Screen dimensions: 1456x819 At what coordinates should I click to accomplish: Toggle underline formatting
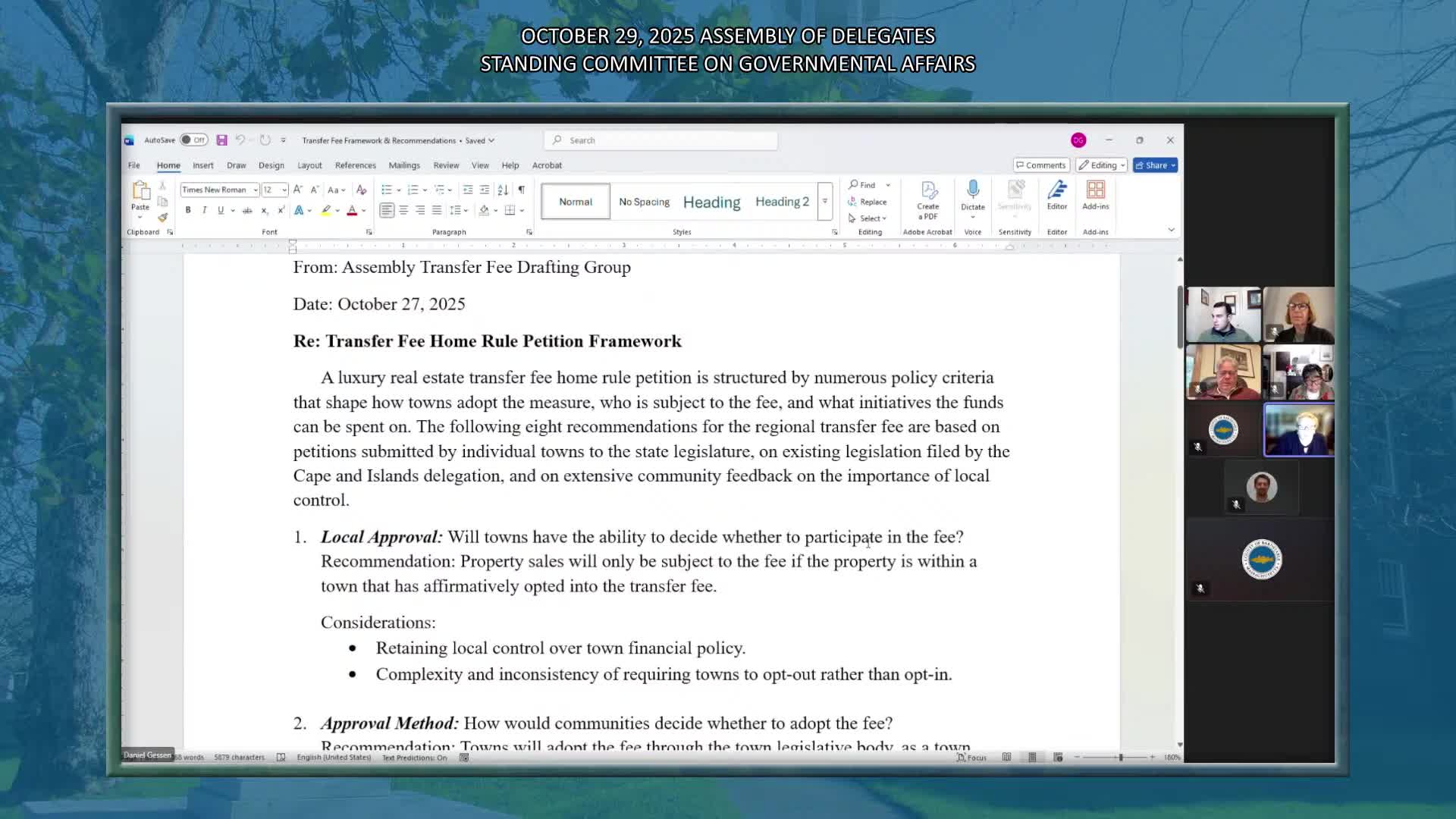(221, 210)
